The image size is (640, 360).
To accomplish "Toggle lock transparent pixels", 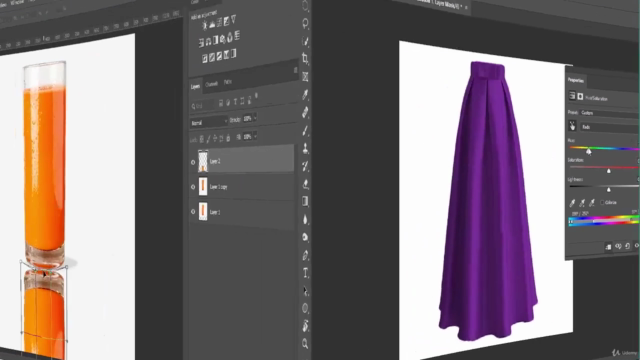I will pyautogui.click(x=202, y=140).
